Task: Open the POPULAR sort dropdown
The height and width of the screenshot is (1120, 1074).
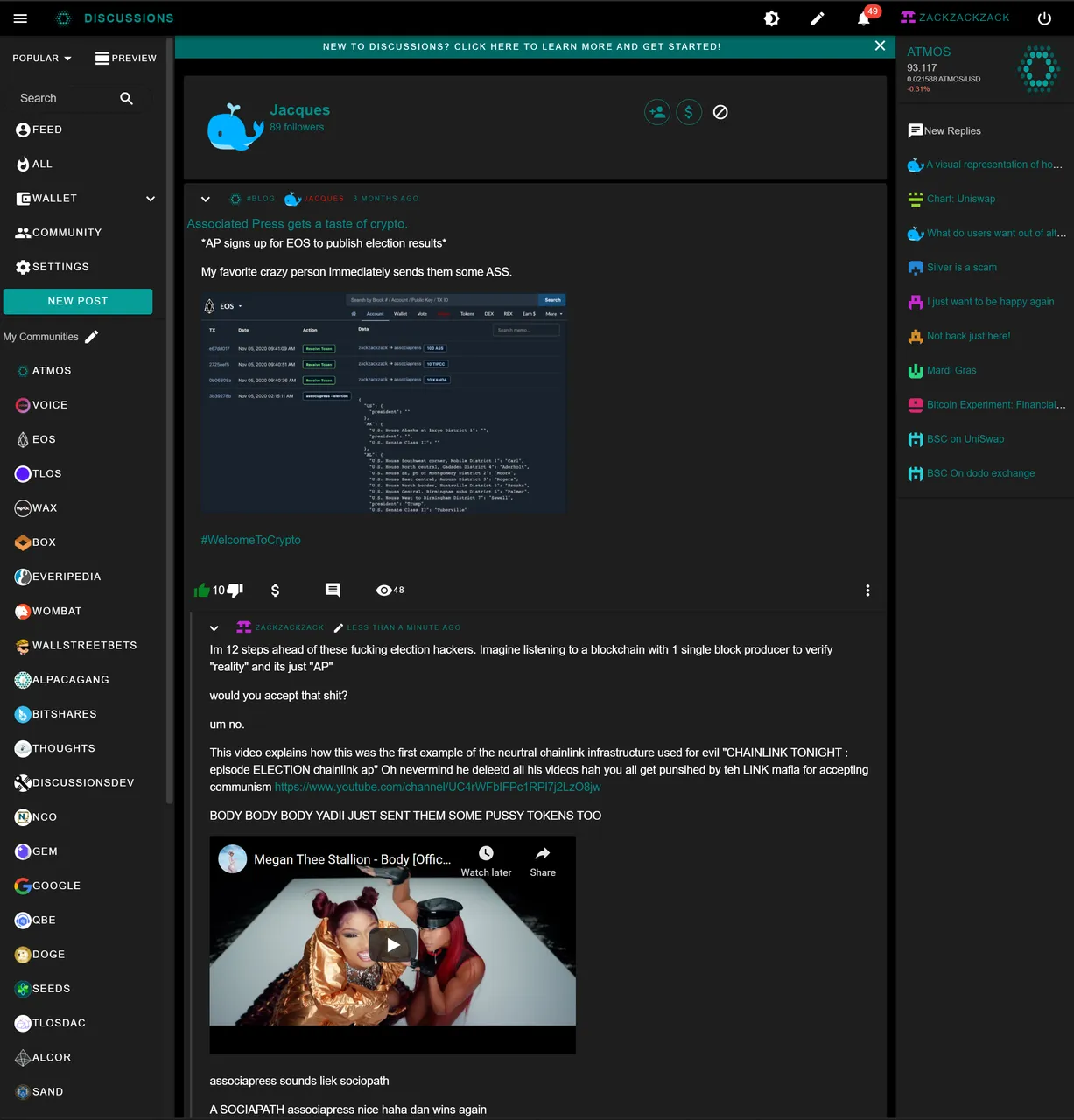Action: [x=42, y=59]
